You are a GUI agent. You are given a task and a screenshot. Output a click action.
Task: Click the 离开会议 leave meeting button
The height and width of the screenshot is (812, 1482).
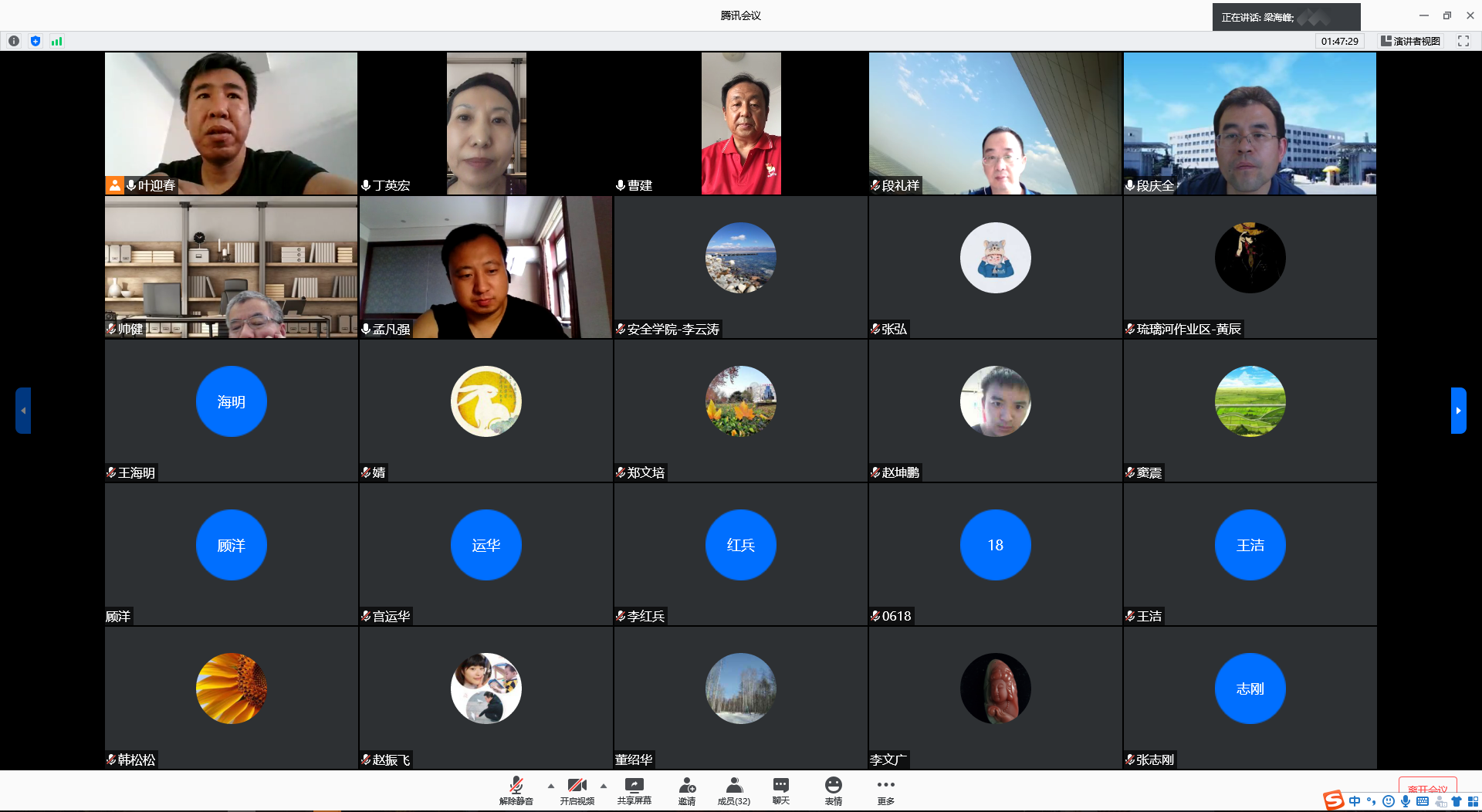[x=1427, y=787]
